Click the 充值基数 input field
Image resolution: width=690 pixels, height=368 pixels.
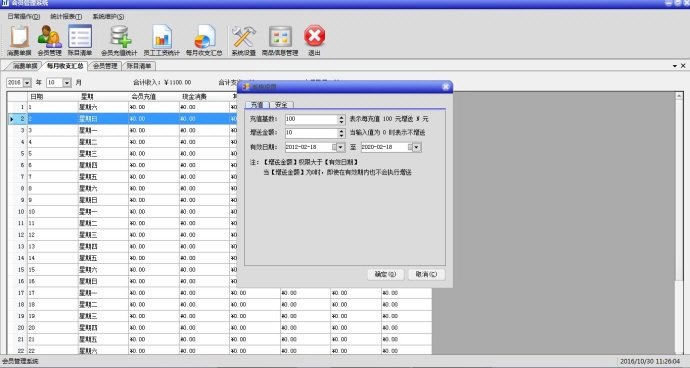tap(312, 119)
